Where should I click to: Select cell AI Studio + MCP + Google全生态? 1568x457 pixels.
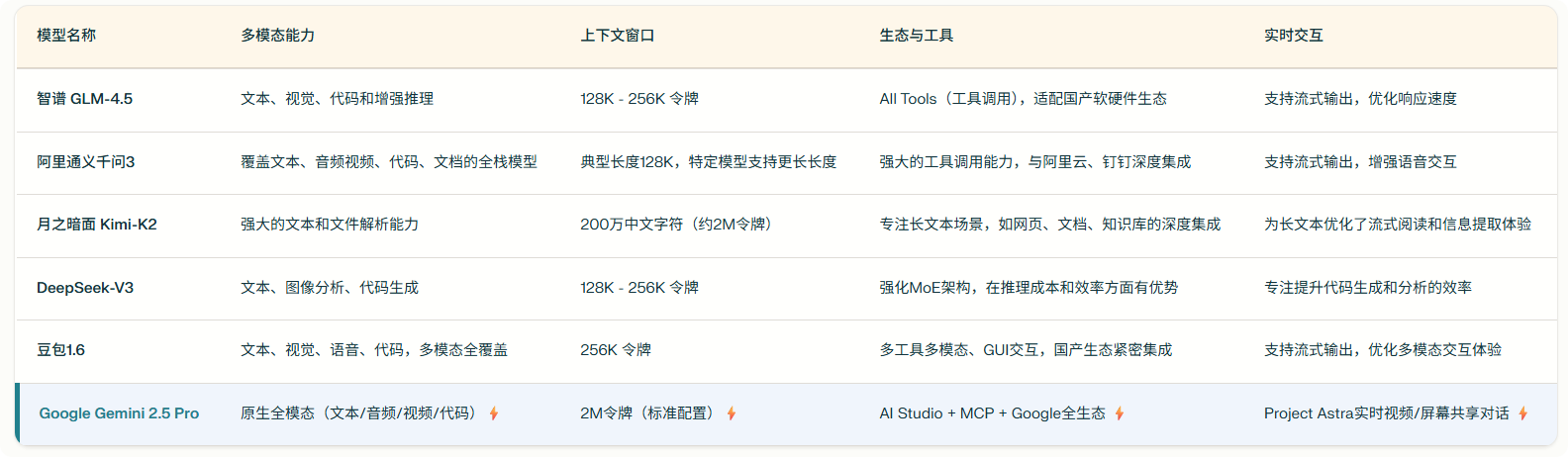tap(993, 413)
